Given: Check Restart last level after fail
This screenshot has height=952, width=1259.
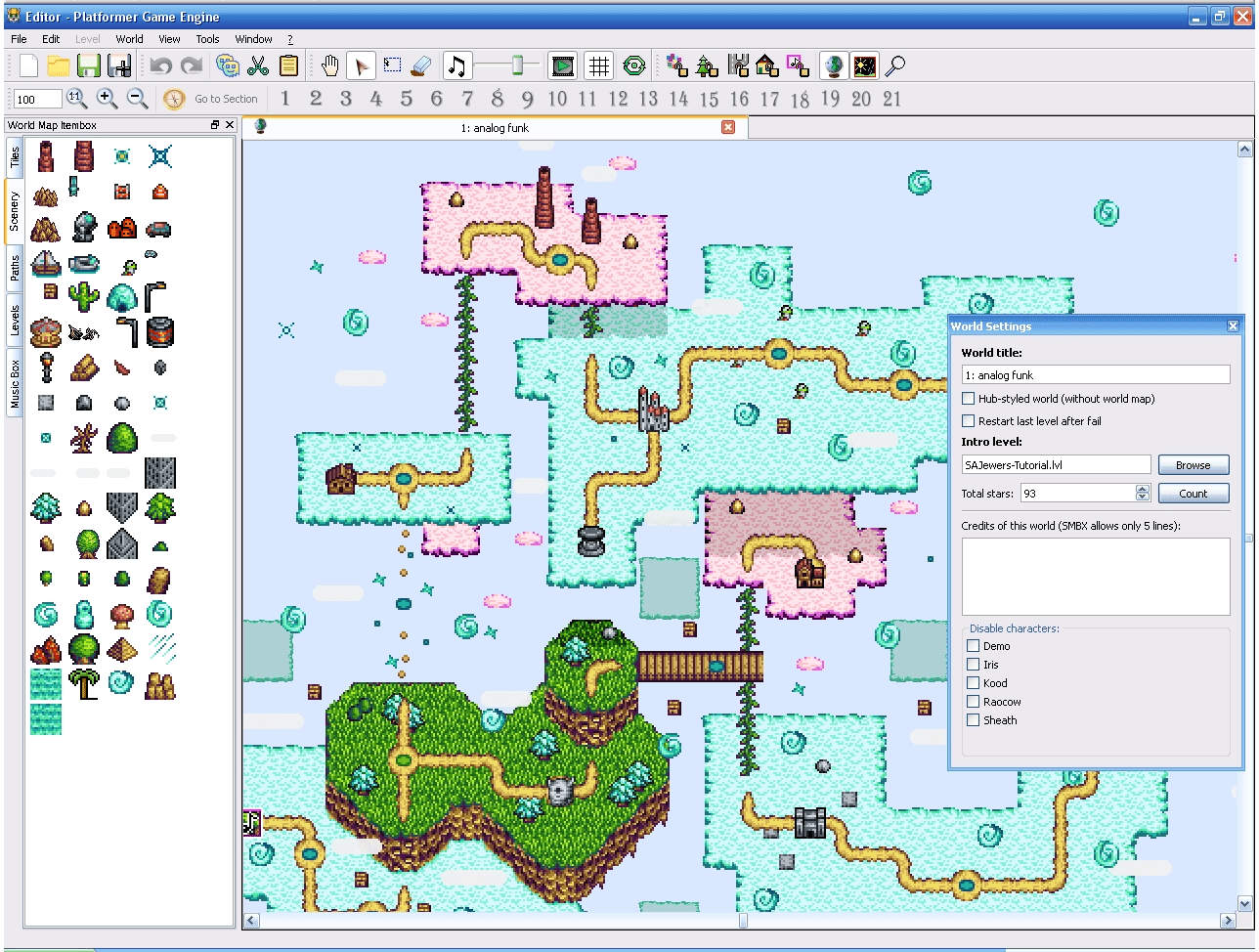Looking at the screenshot, I should click(968, 420).
